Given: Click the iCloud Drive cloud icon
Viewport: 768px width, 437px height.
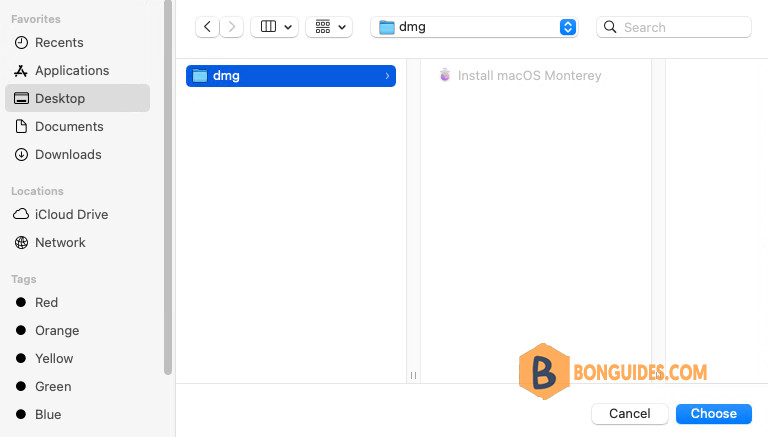Looking at the screenshot, I should pyautogui.click(x=21, y=214).
